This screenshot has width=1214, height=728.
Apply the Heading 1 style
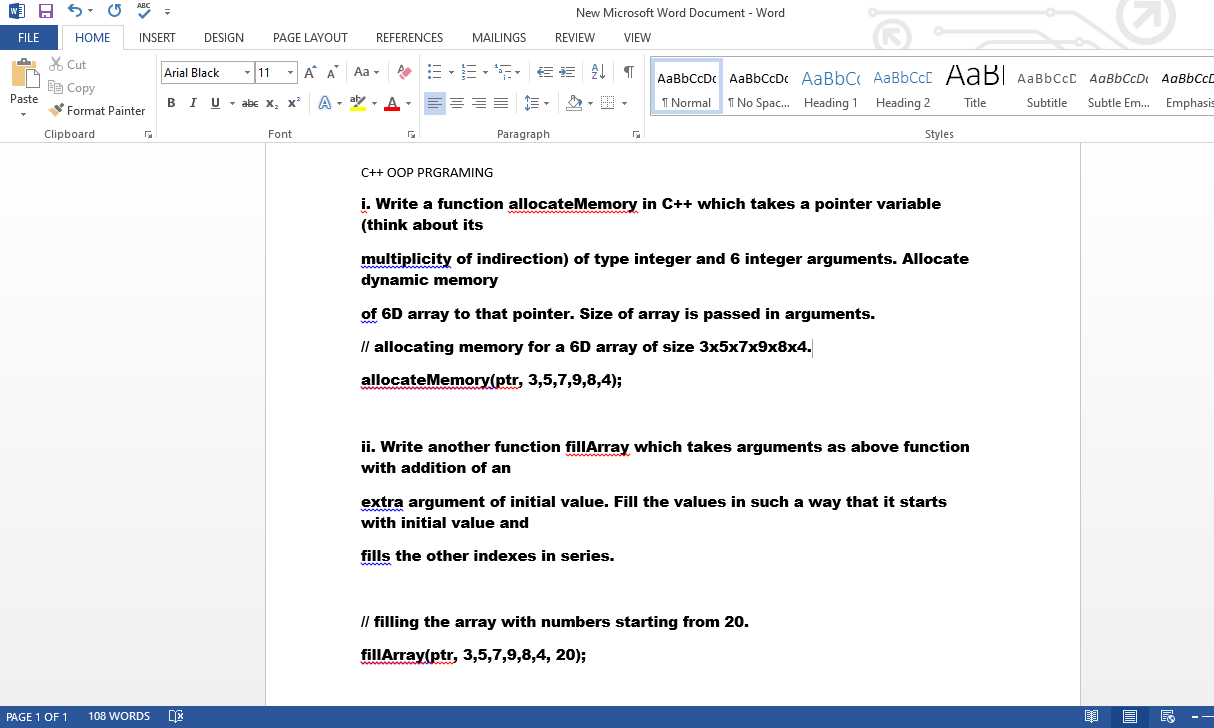(x=830, y=85)
